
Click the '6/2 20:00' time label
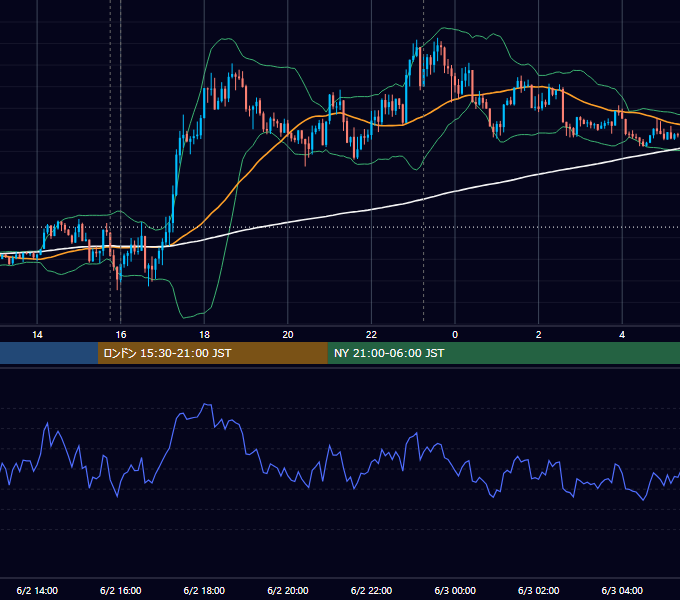point(288,590)
